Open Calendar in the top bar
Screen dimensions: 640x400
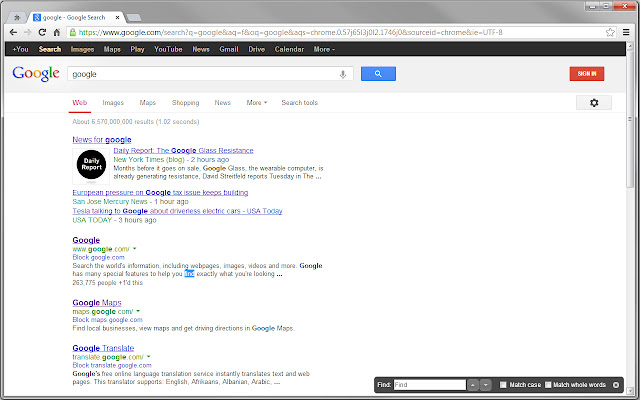click(x=289, y=49)
